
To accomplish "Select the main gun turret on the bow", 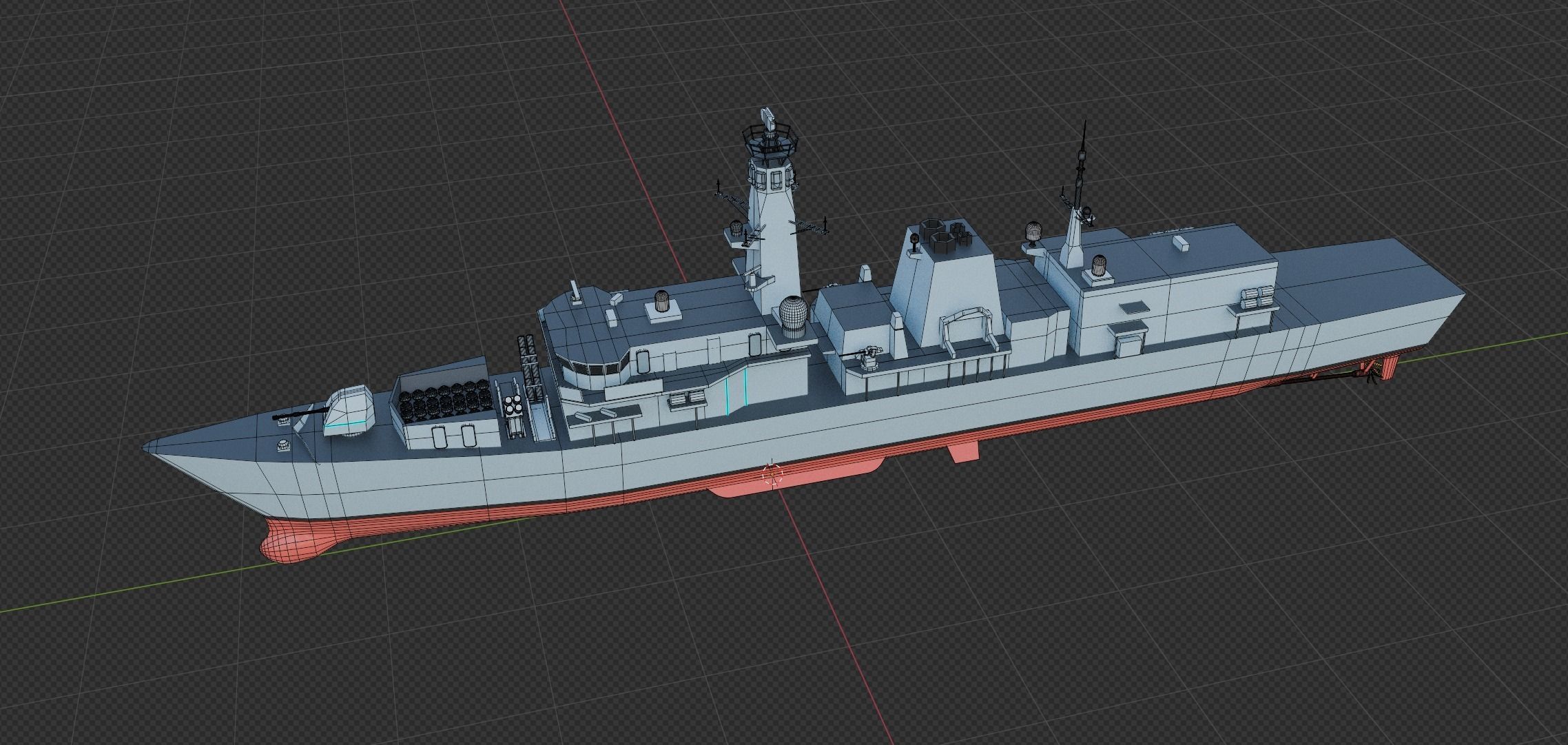I will (x=349, y=411).
